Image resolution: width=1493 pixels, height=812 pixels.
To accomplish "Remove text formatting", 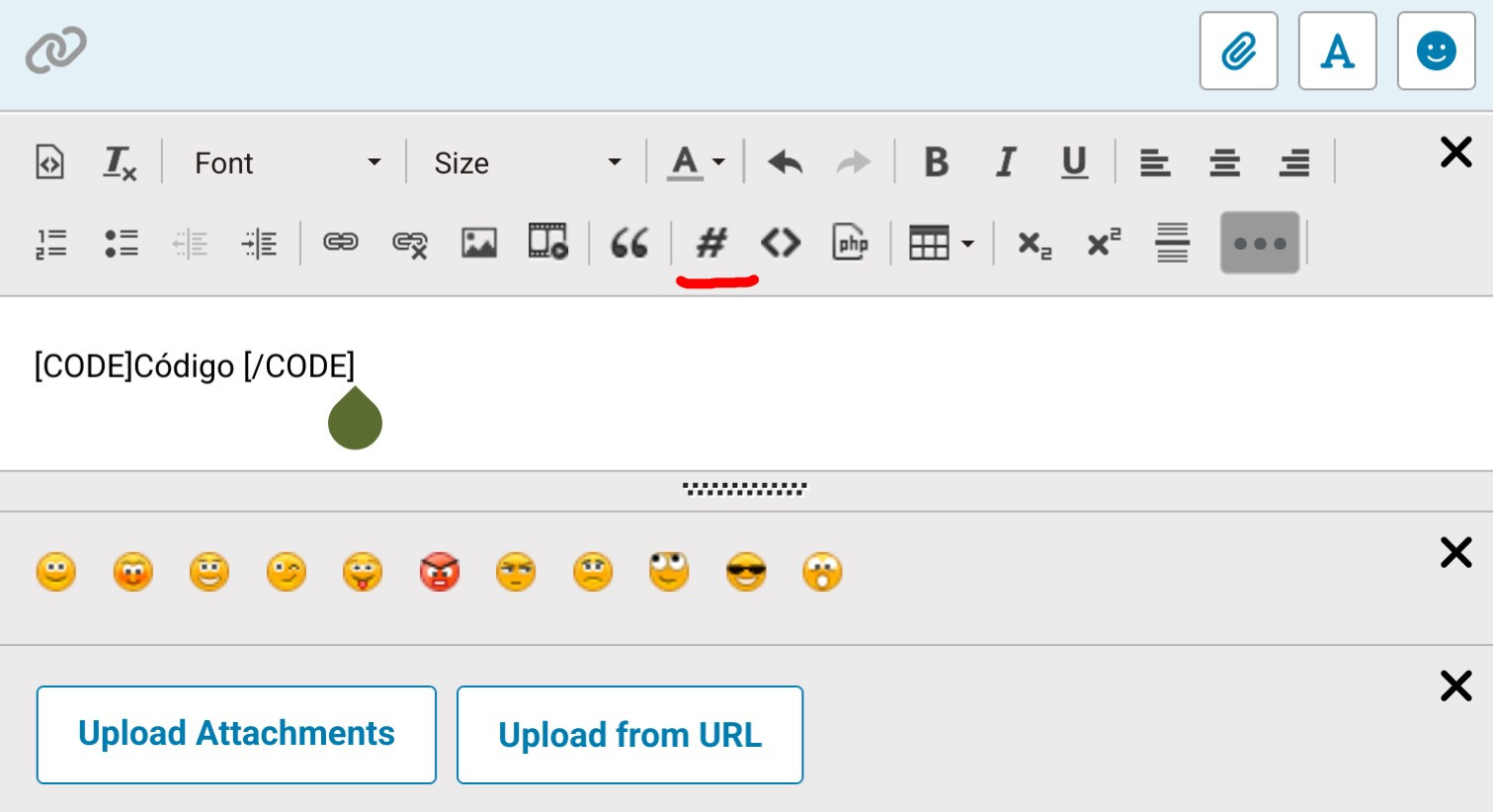I will coord(120,162).
